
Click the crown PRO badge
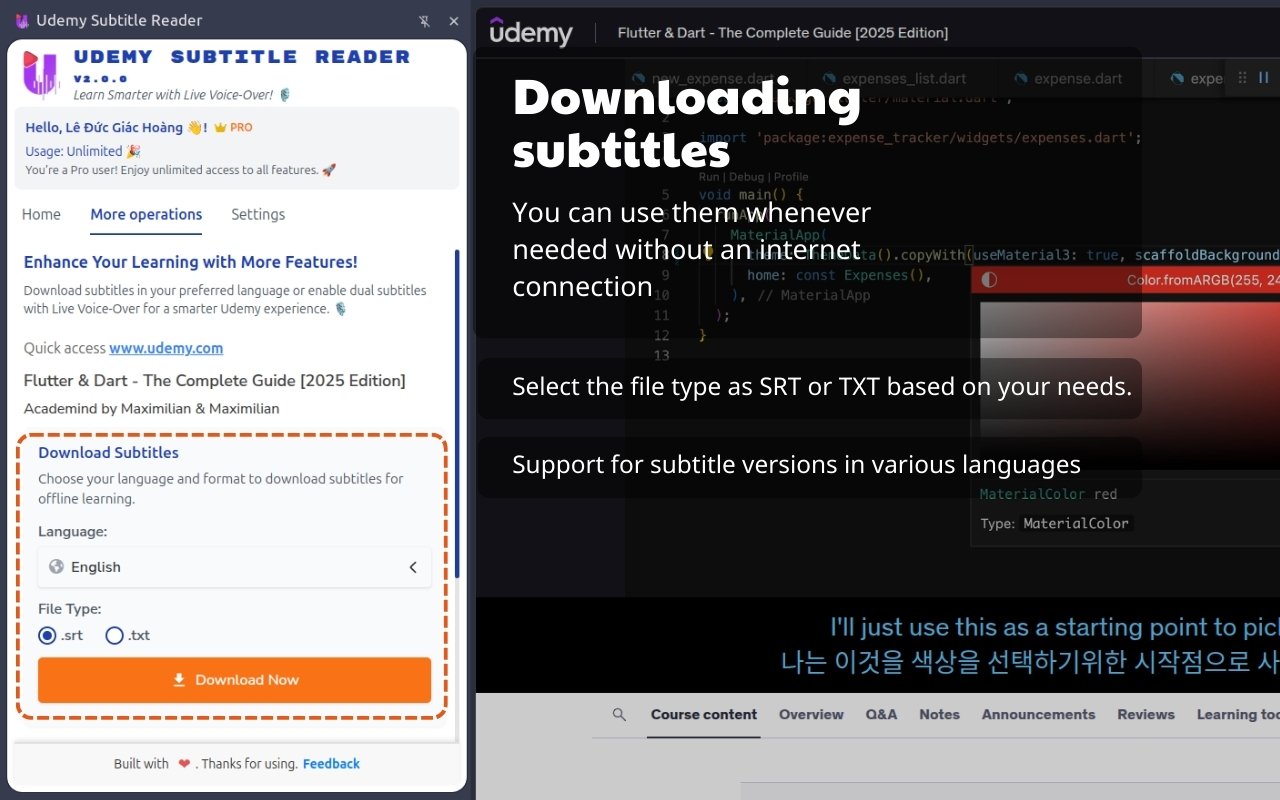point(233,128)
